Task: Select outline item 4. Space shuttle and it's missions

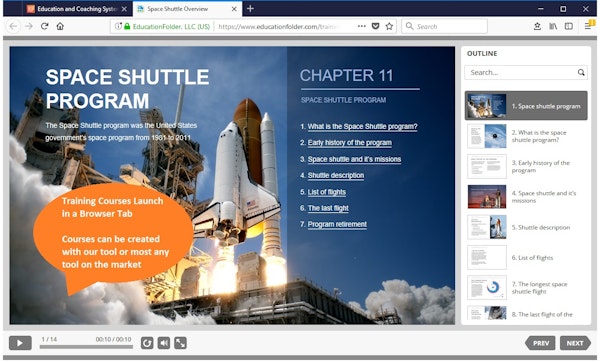Action: tap(526, 197)
